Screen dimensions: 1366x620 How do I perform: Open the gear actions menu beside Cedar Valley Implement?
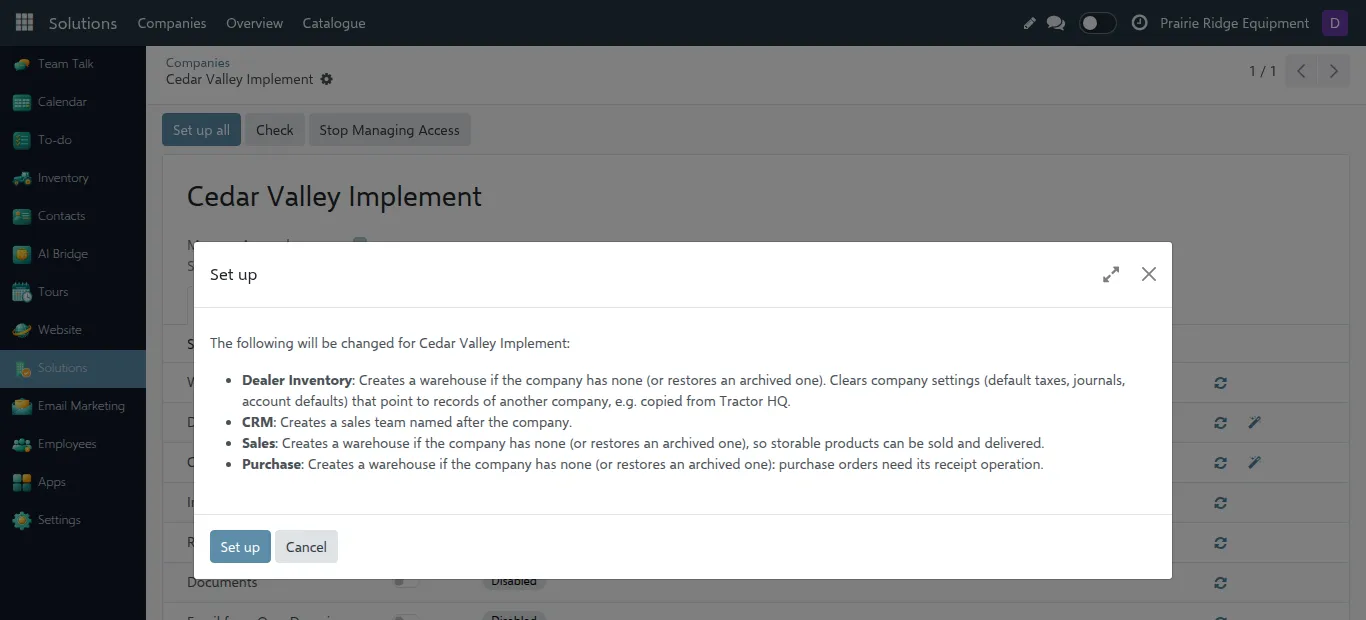(326, 79)
